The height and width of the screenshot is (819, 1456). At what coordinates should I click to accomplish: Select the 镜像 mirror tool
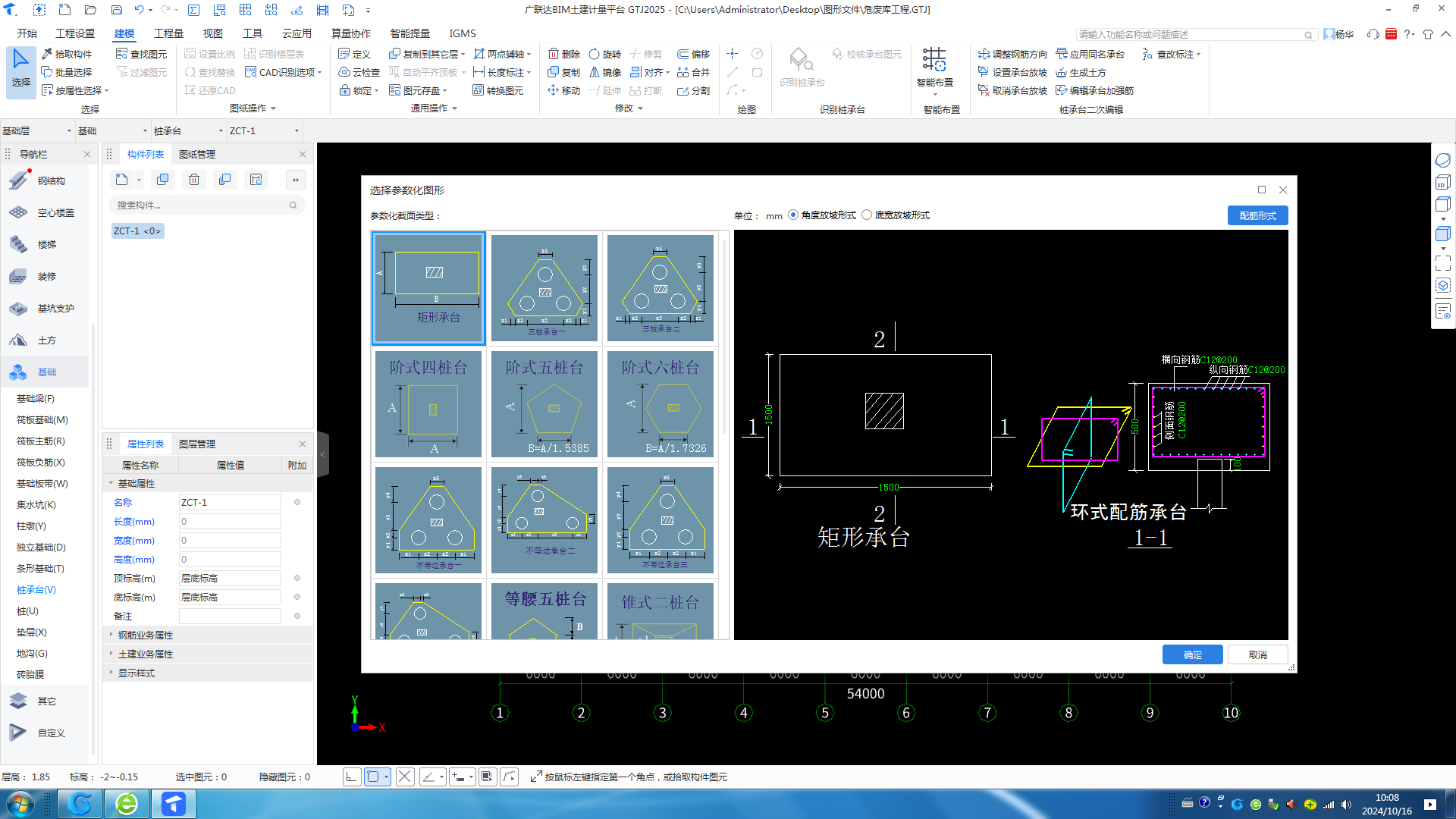[x=605, y=72]
